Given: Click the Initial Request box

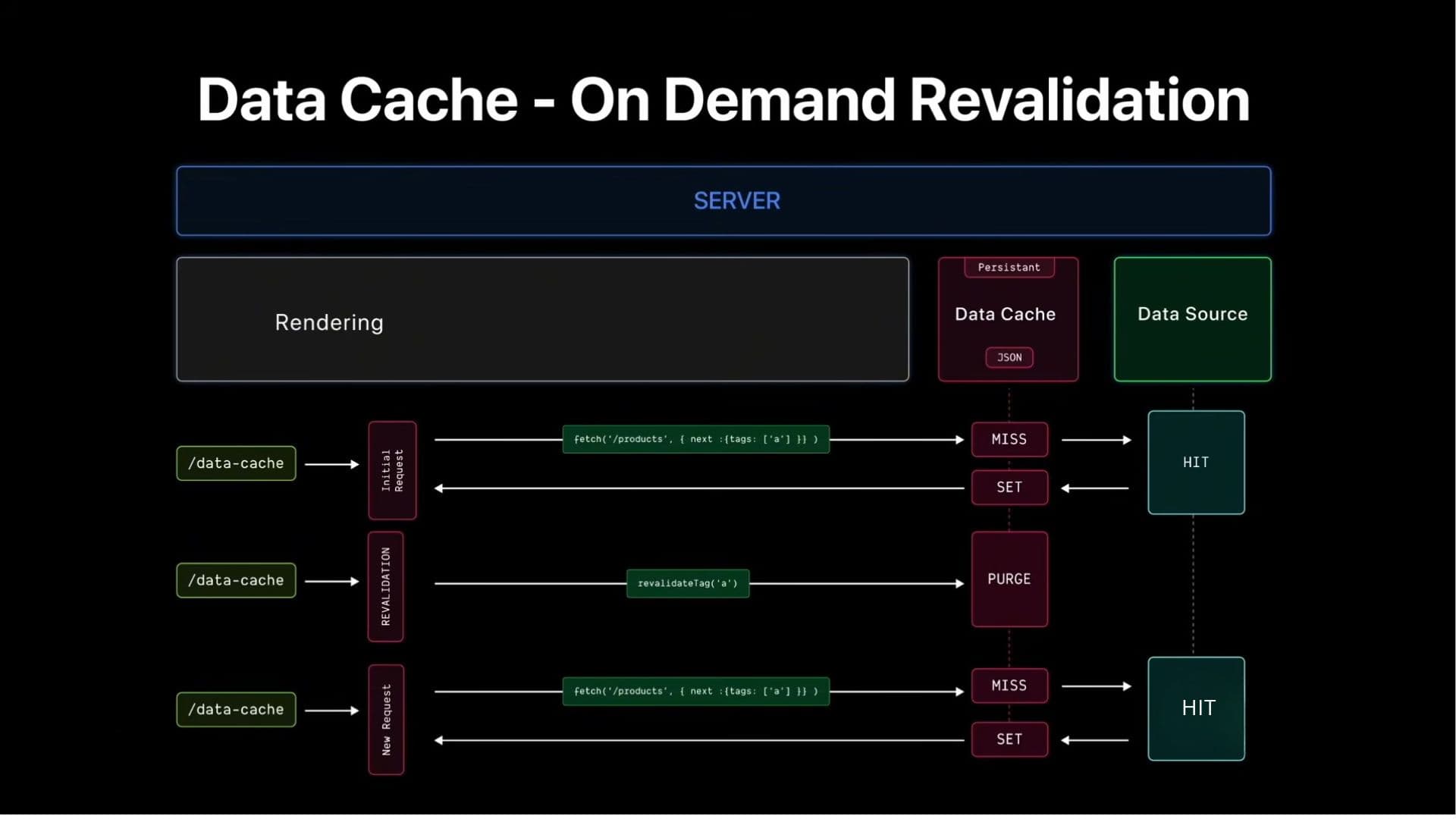Looking at the screenshot, I should coord(392,470).
